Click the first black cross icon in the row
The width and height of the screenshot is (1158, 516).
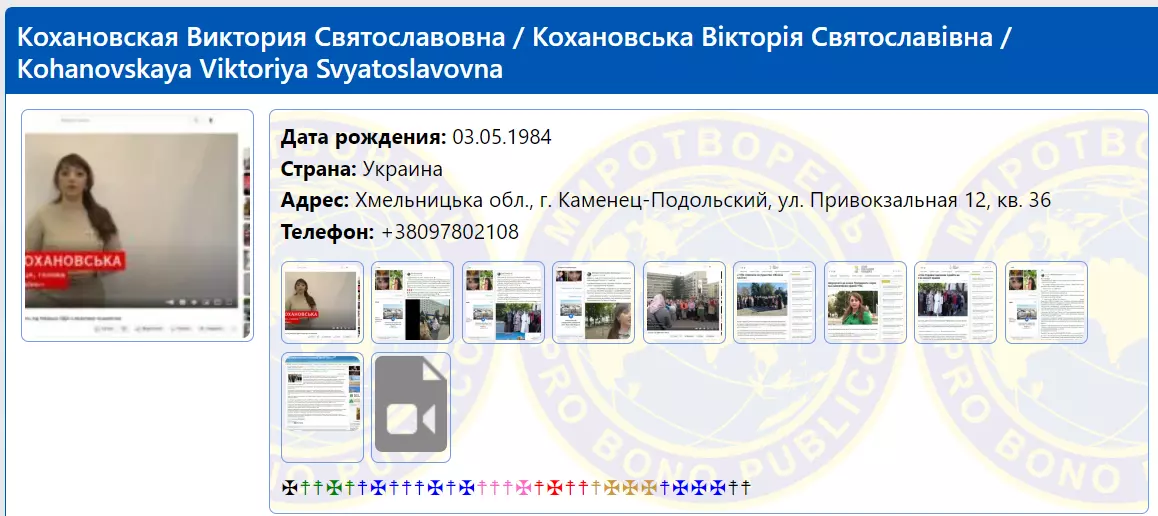pyautogui.click(x=290, y=488)
